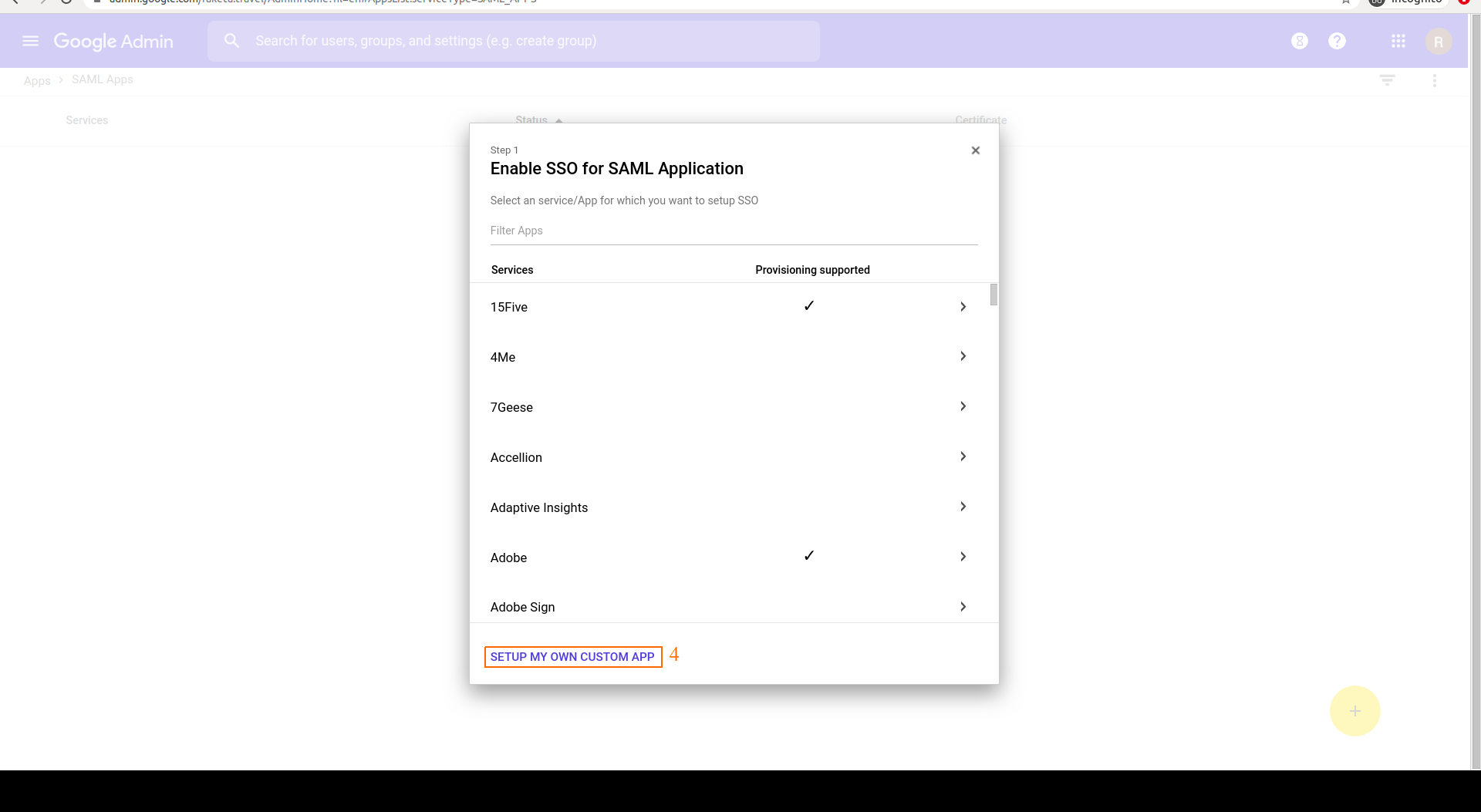Close the Enable SSO dialog
The width and height of the screenshot is (1481, 812).
pyautogui.click(x=976, y=150)
